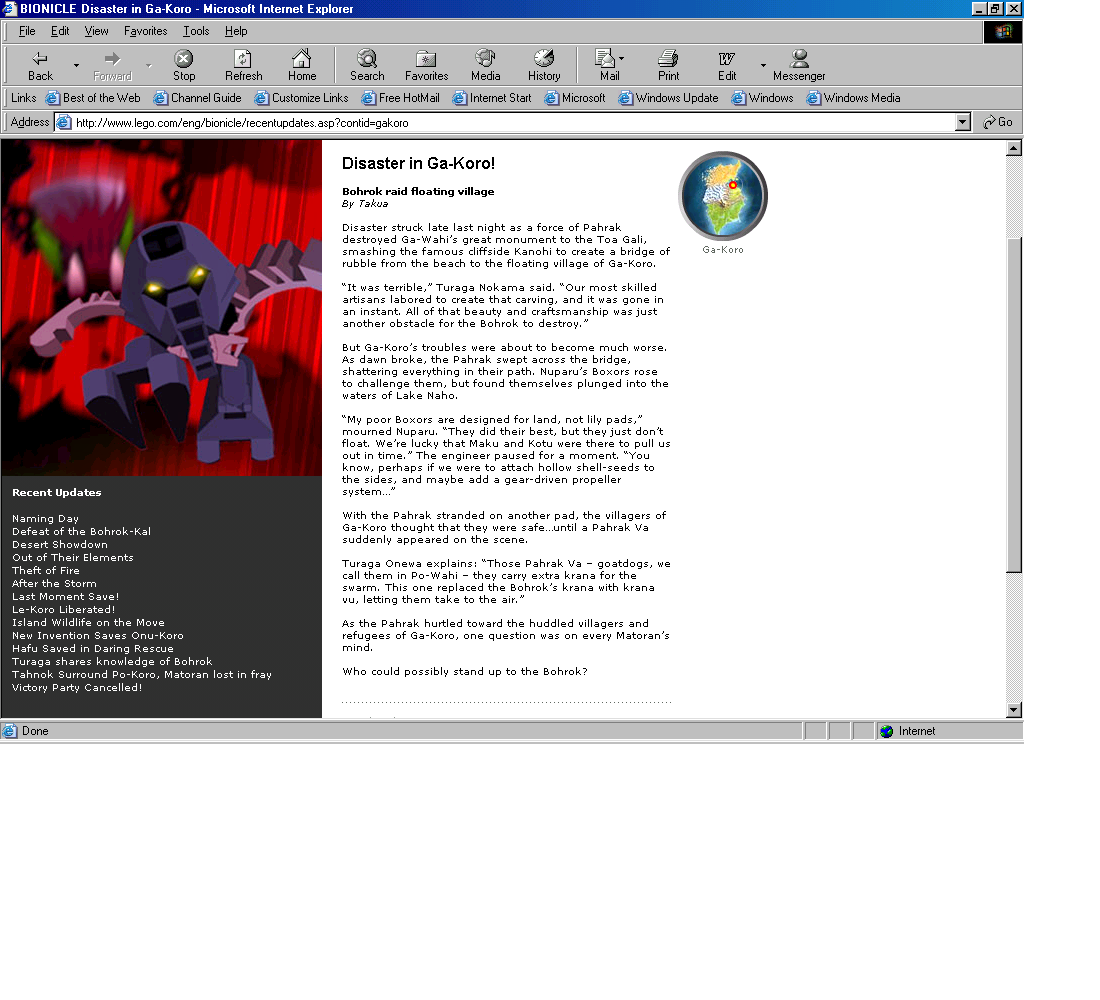The width and height of the screenshot is (1100, 1000).
Task: Open Defeat of the Bohrok-Kal update
Action: (x=81, y=531)
